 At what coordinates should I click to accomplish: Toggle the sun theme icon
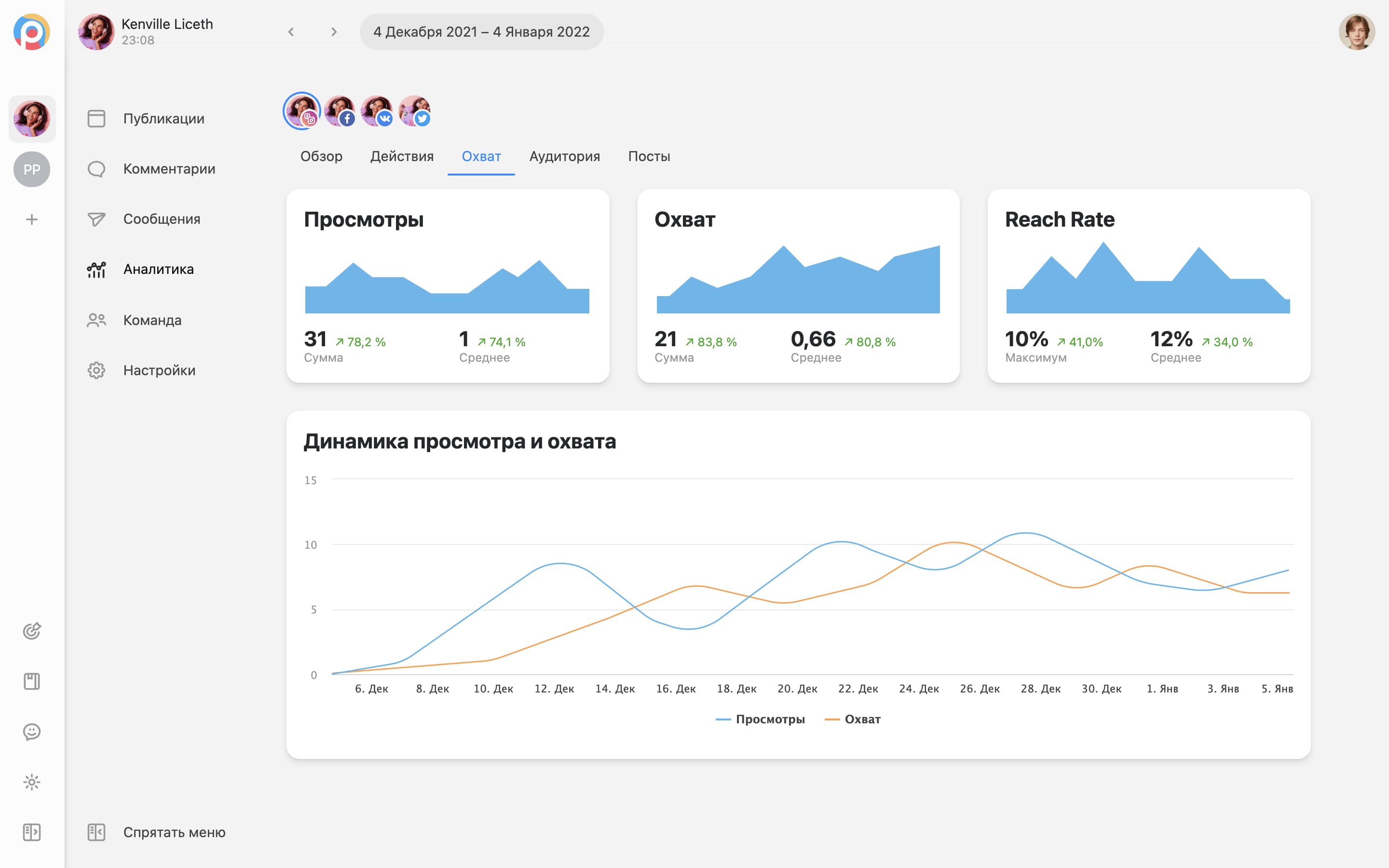[31, 782]
